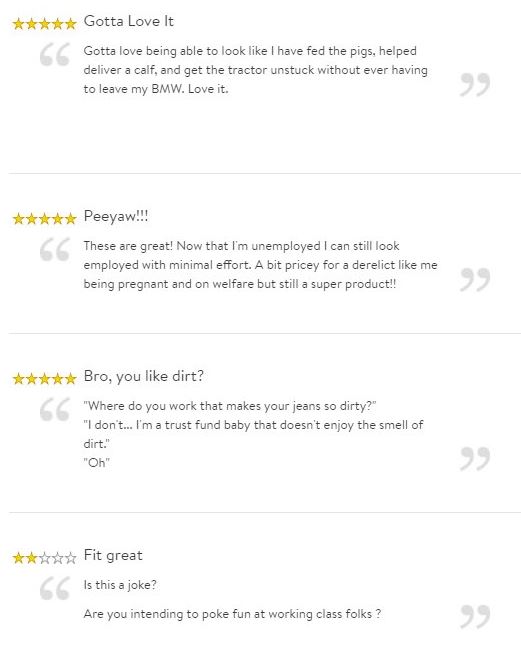Click opening quote icon of Fit great review
The height and width of the screenshot is (653, 521).
pyautogui.click(x=55, y=588)
